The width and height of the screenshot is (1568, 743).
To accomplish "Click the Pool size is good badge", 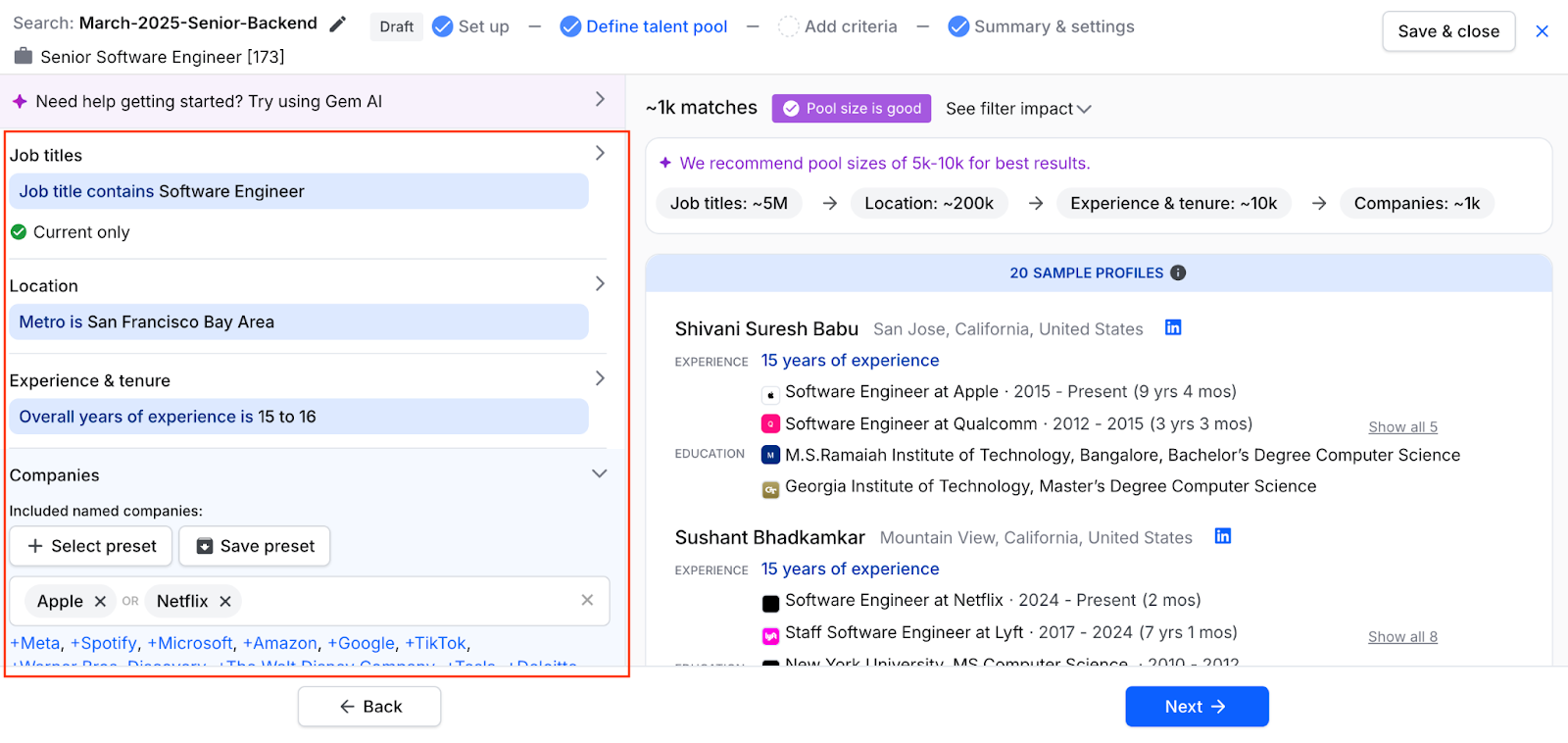I will 852,109.
